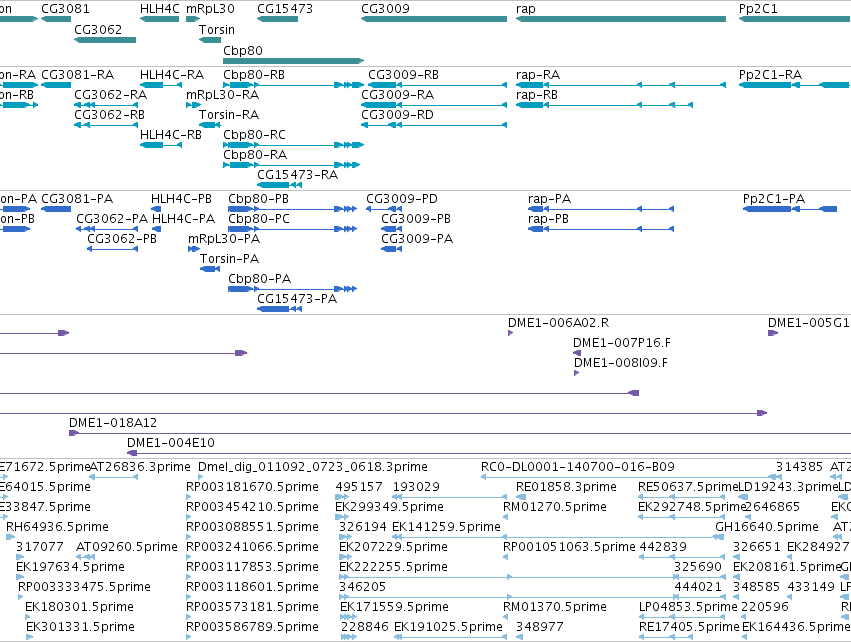Select protein CG3062-PA

(x=107, y=229)
